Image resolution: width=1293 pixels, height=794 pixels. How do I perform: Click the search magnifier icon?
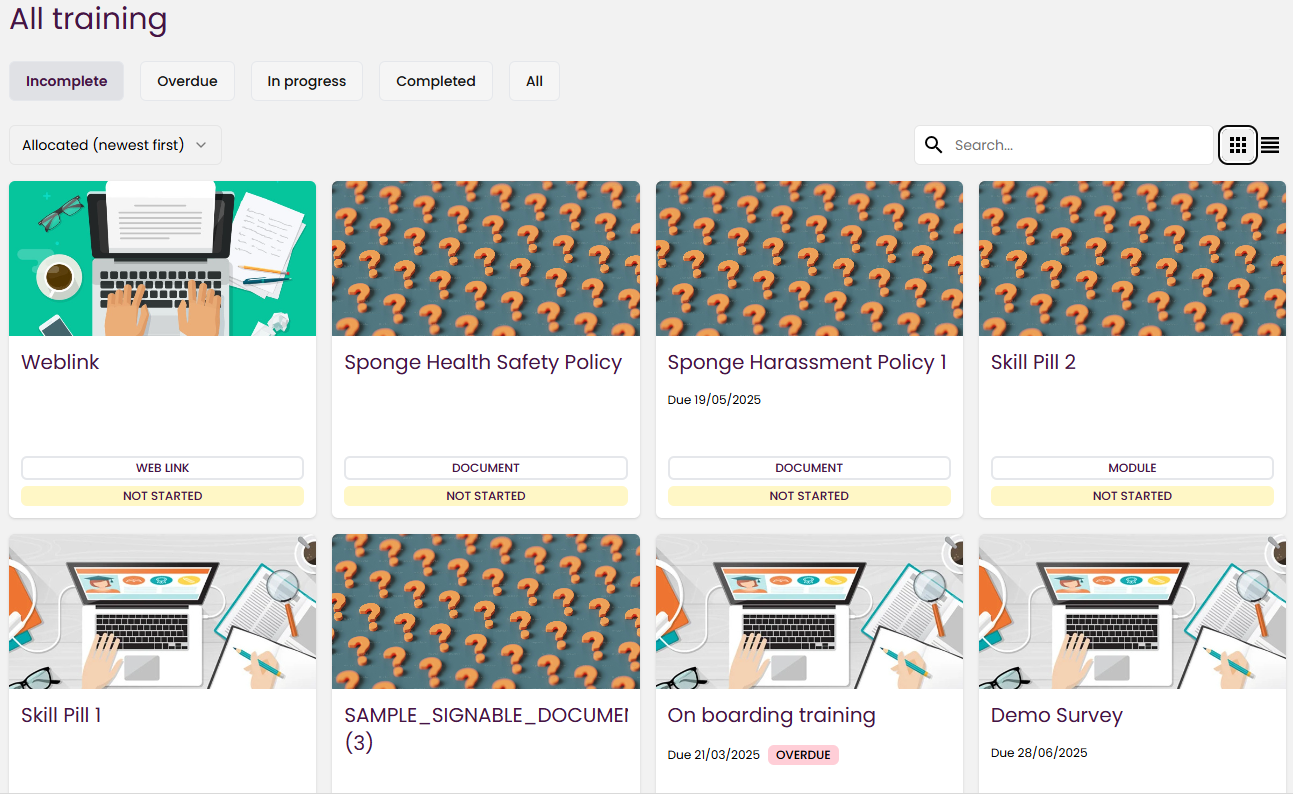click(x=934, y=145)
